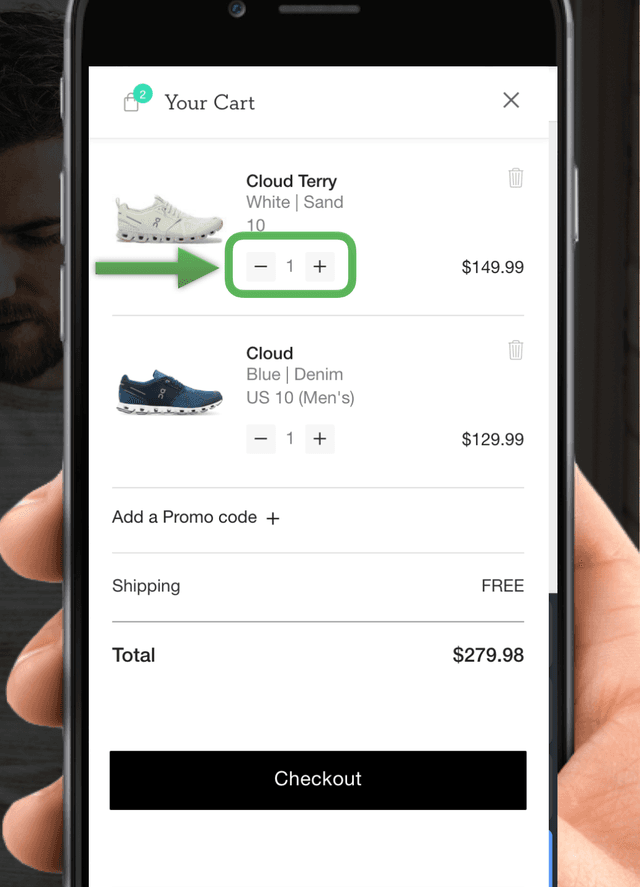Click the plus icon beside Promo code
The width and height of the screenshot is (640, 887).
coord(273,518)
